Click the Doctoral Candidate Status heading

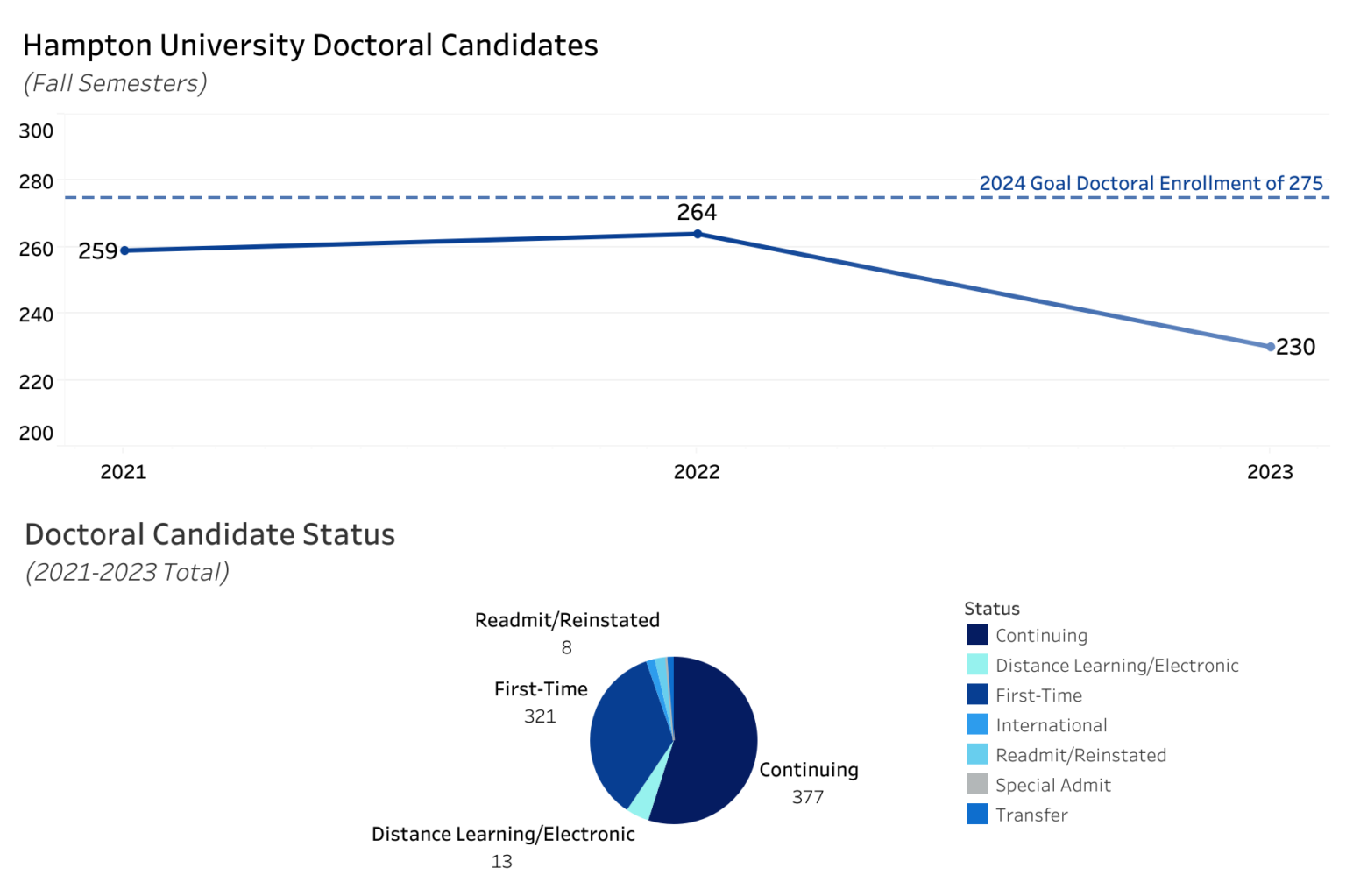pyautogui.click(x=210, y=534)
